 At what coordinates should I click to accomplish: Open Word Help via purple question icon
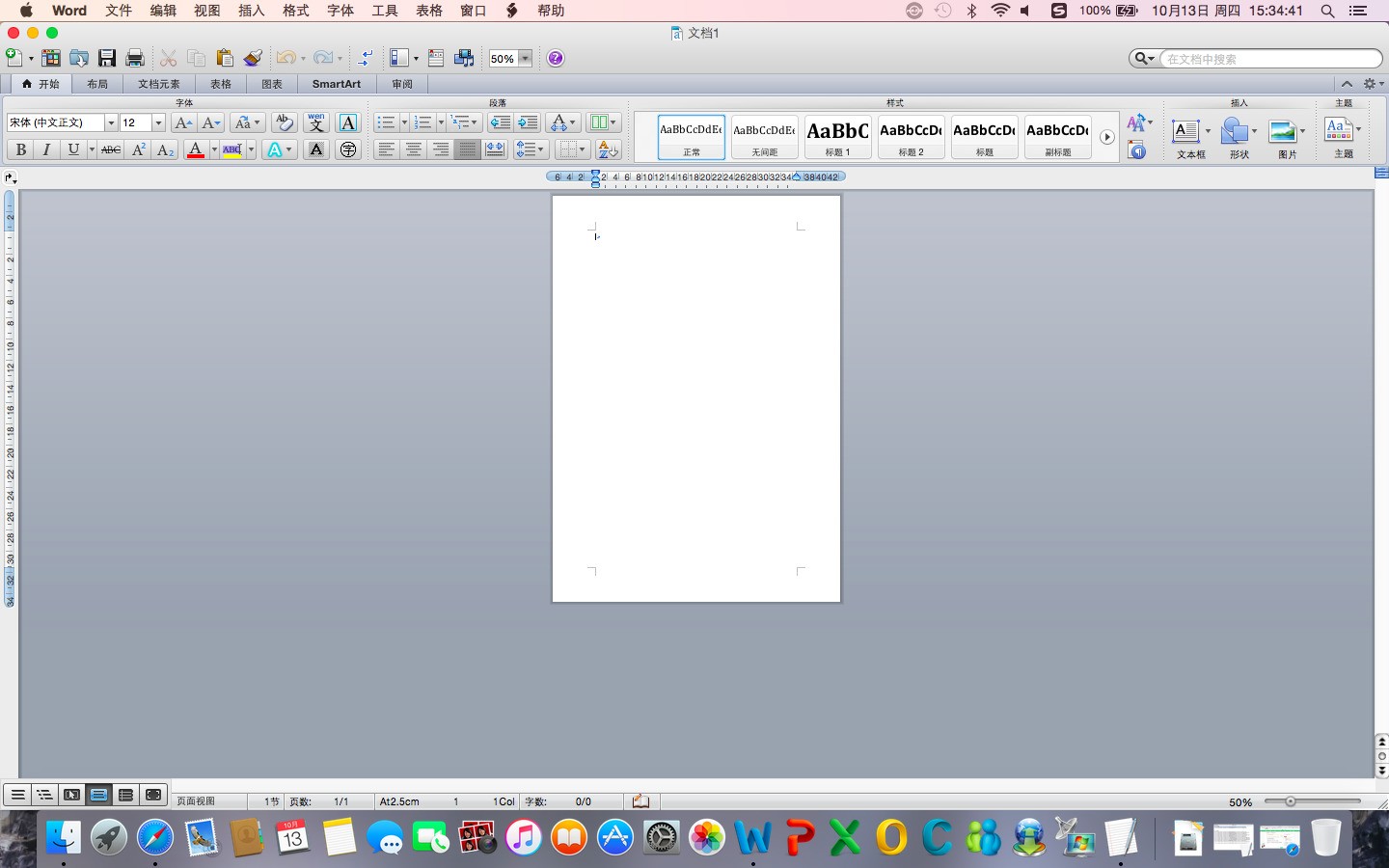pyautogui.click(x=556, y=58)
